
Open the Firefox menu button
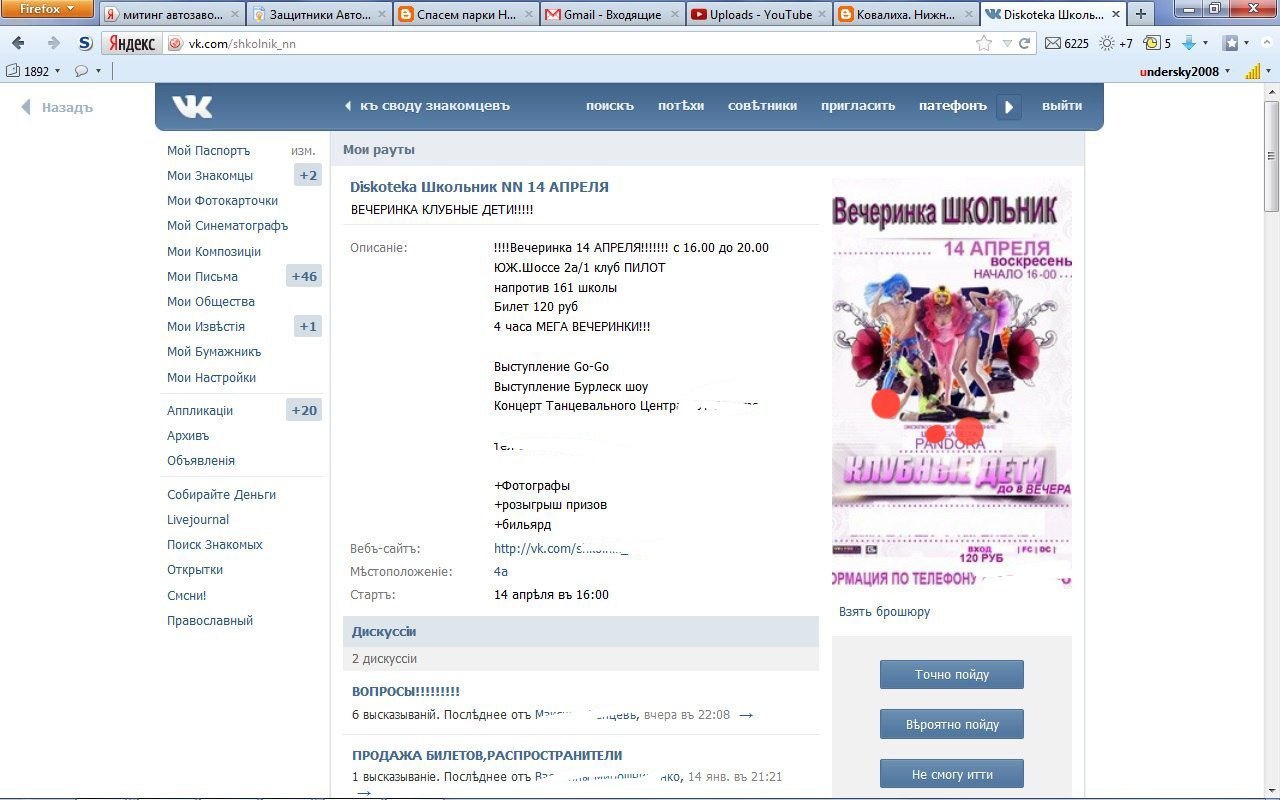point(48,10)
